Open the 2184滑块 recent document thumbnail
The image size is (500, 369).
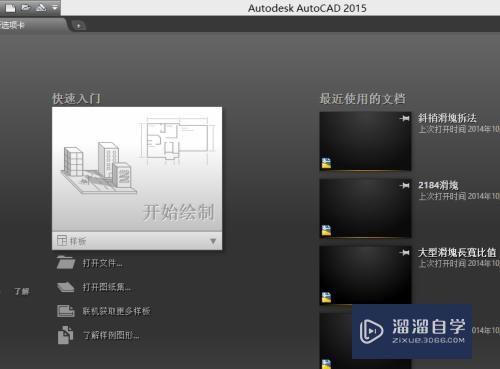click(x=365, y=208)
